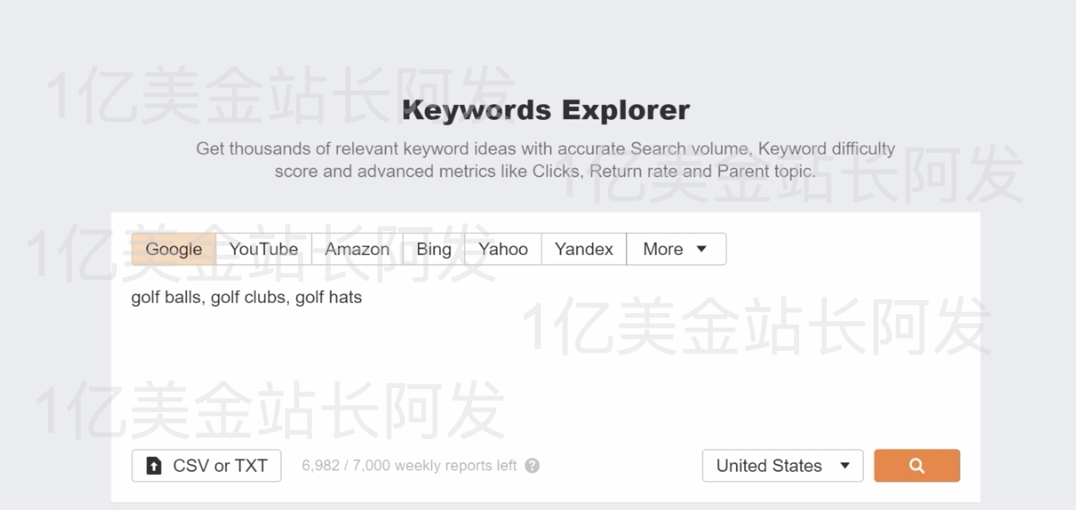The height and width of the screenshot is (510, 1076).
Task: Open the Yandex tab
Action: tap(584, 249)
